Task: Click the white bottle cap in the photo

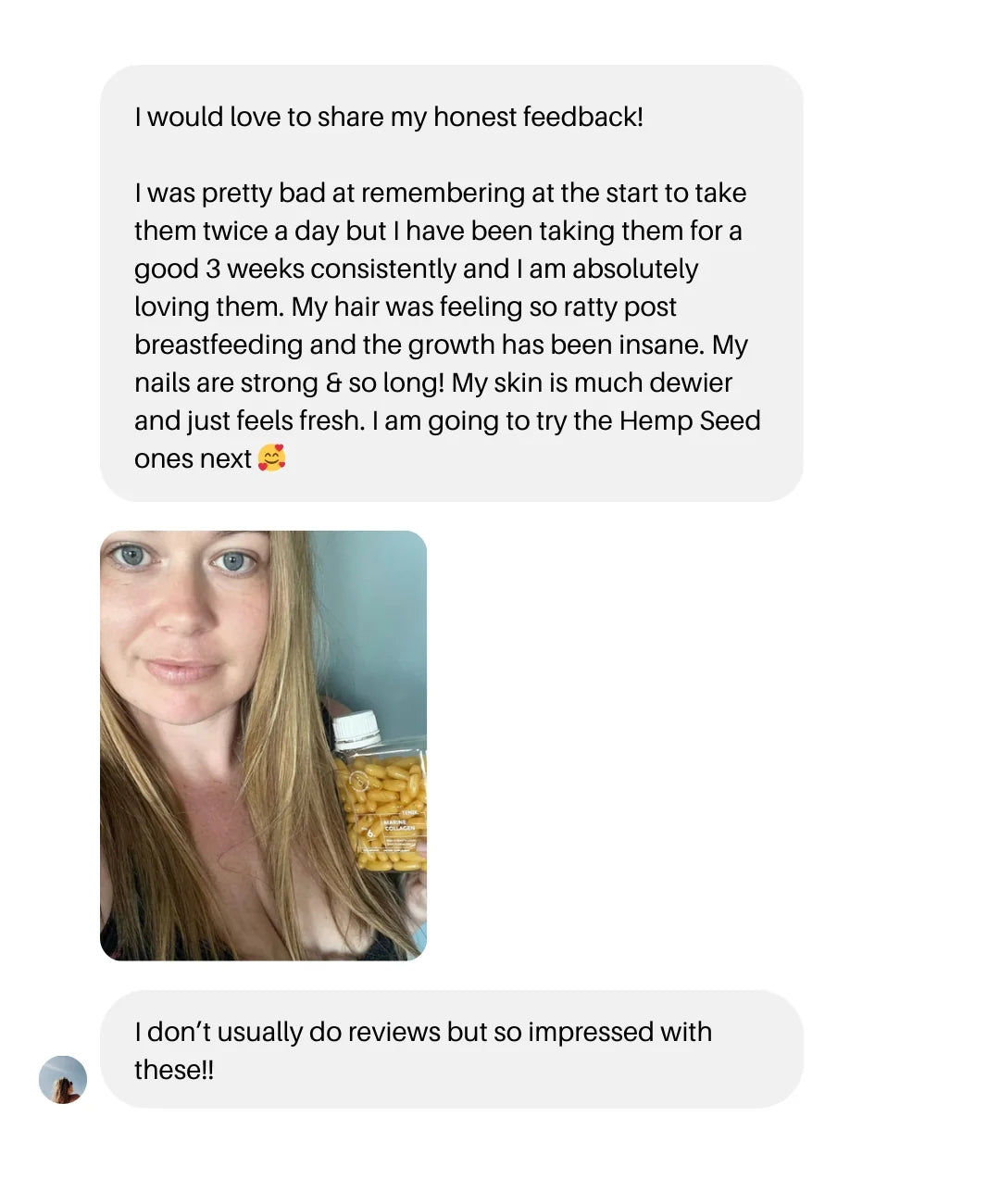Action: [x=356, y=729]
